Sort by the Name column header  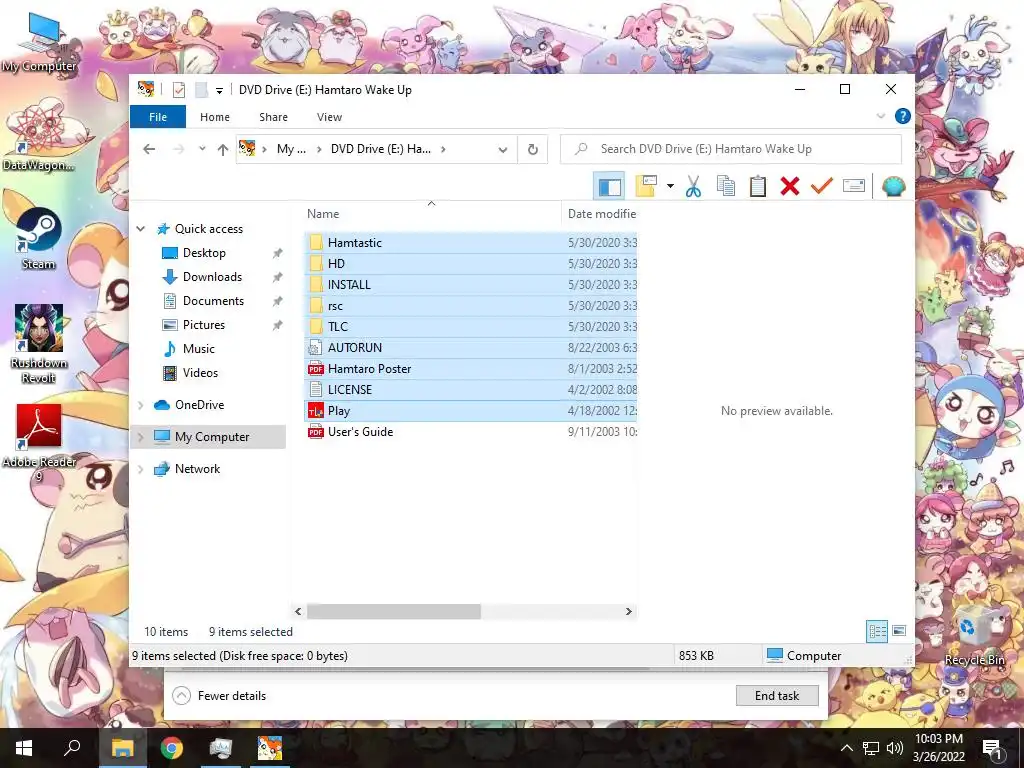point(431,214)
